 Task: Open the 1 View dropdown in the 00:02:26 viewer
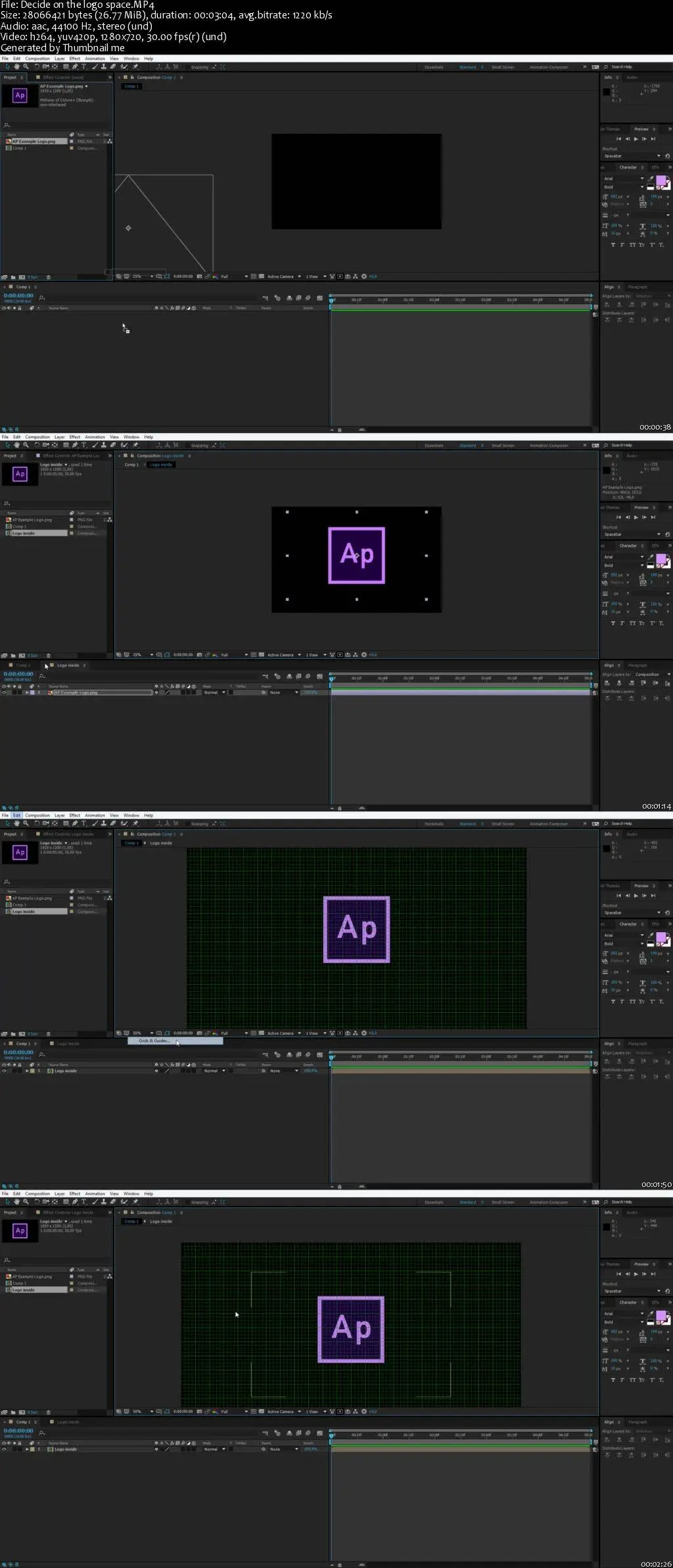point(316,1412)
